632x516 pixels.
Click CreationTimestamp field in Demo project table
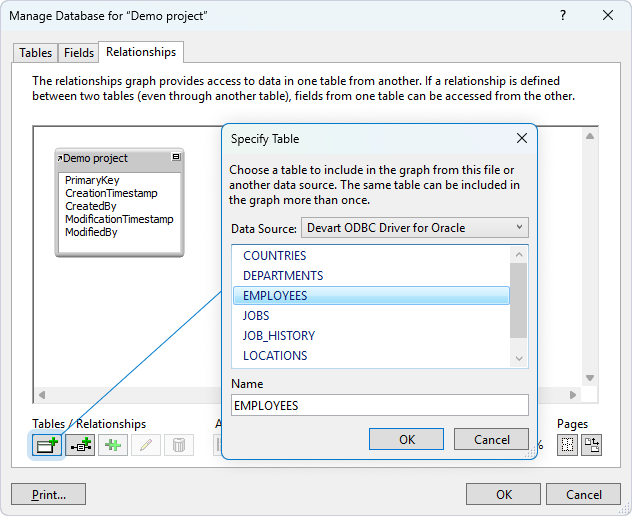111,193
